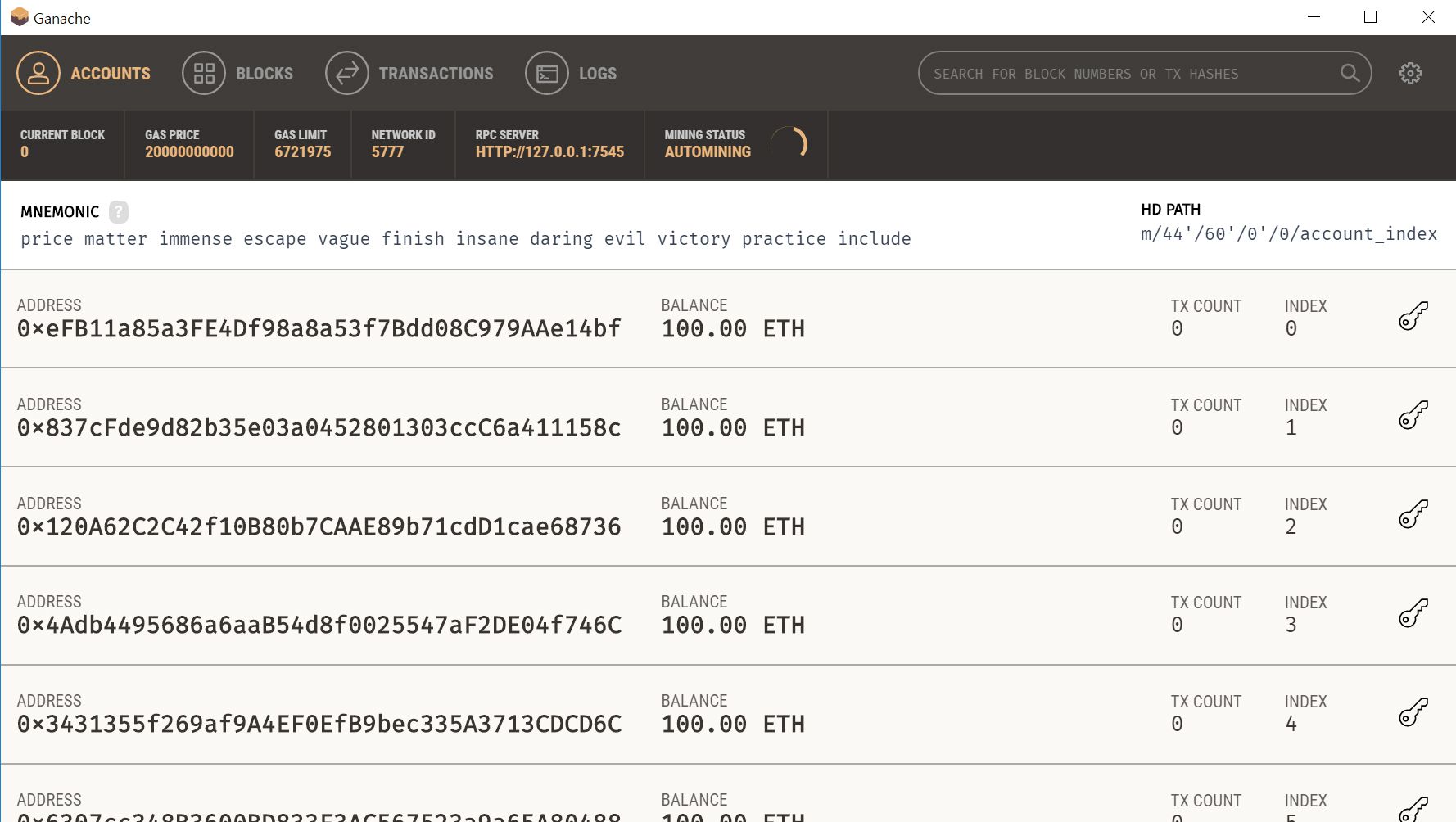Show private key for account index 3
This screenshot has height=822, width=1456.
coord(1413,613)
